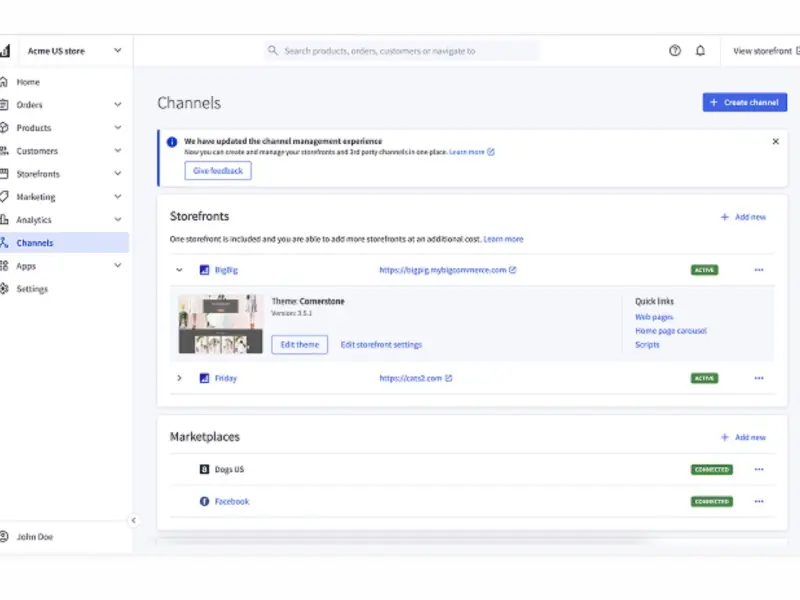Image resolution: width=800 pixels, height=600 pixels.
Task: Click the search magnifier icon
Action: click(273, 51)
